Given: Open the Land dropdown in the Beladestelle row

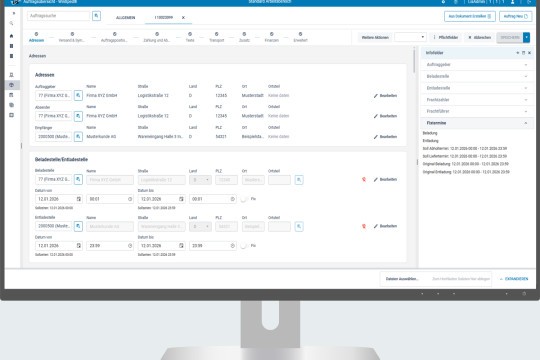Looking at the screenshot, I should pyautogui.click(x=200, y=180).
